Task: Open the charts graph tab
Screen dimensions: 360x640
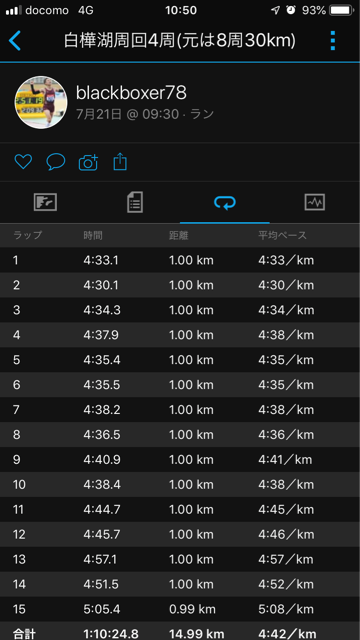Action: [315, 202]
